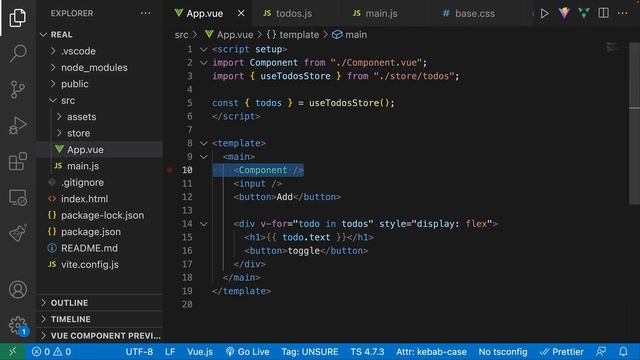Image resolution: width=640 pixels, height=360 pixels.
Task: Fold the template block on line 8
Action: coord(203,143)
